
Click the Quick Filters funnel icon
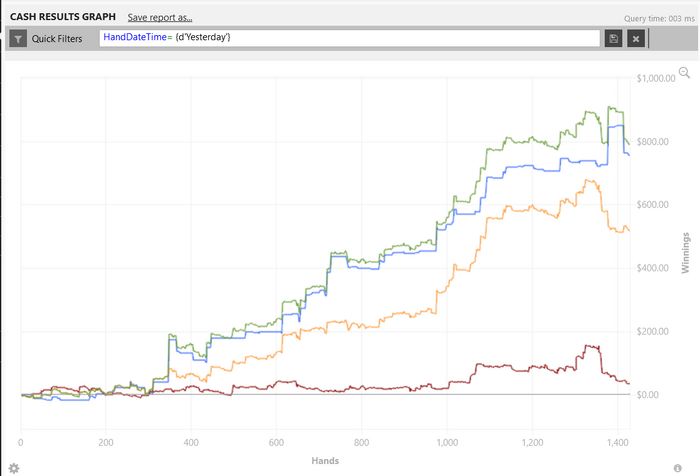pos(19,39)
